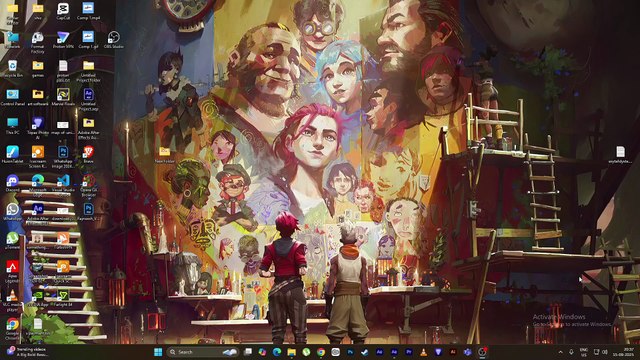
Task: Open Visual Studio Code desktop shortcut
Action: click(63, 185)
